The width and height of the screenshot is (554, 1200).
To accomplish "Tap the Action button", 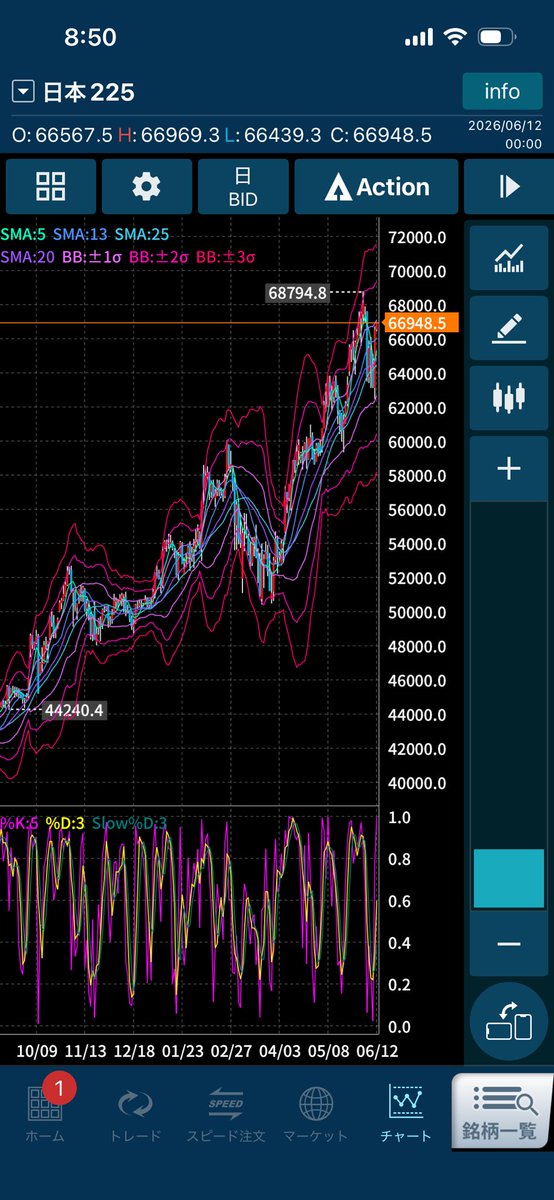I will click(x=377, y=186).
